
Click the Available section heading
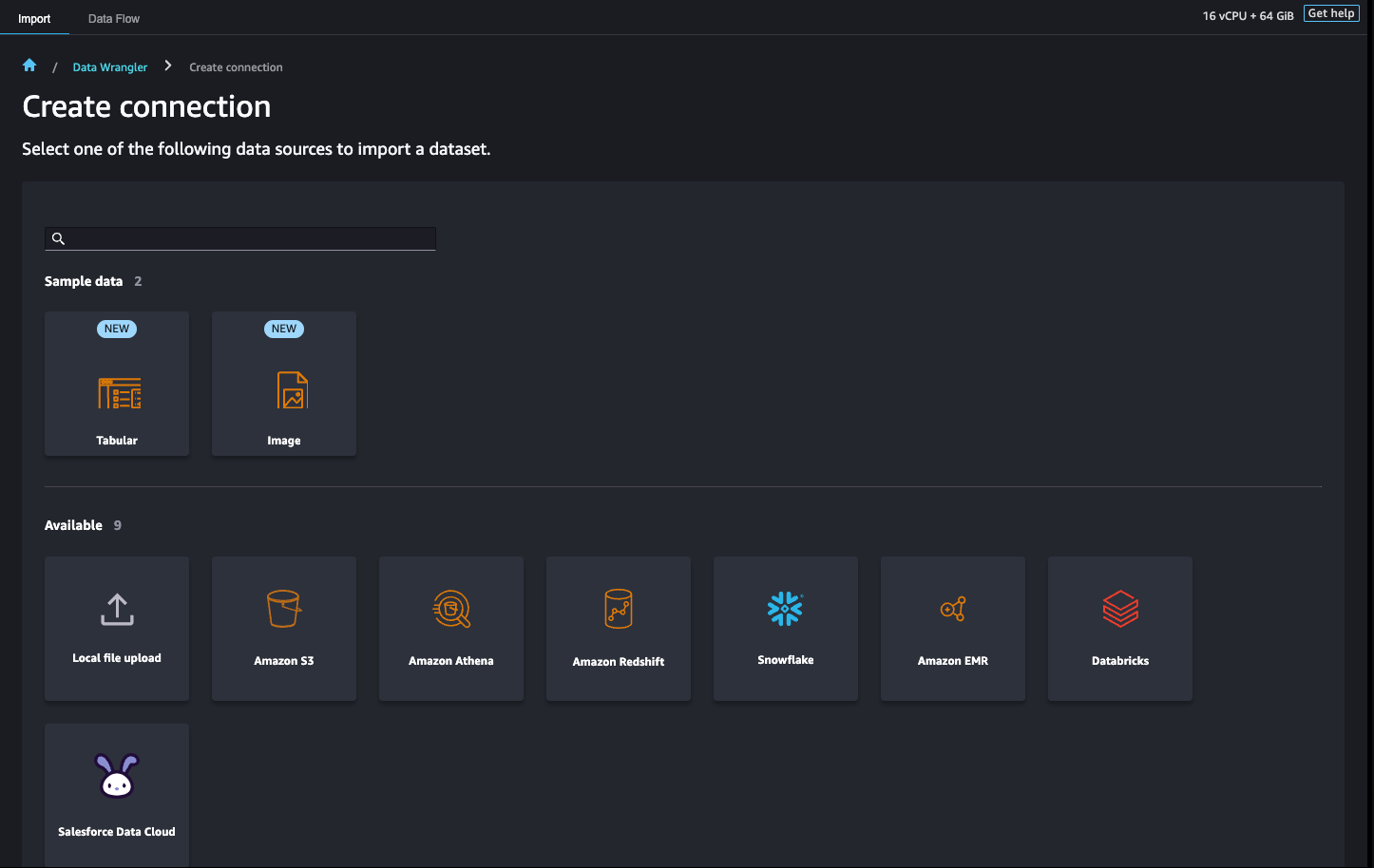73,525
